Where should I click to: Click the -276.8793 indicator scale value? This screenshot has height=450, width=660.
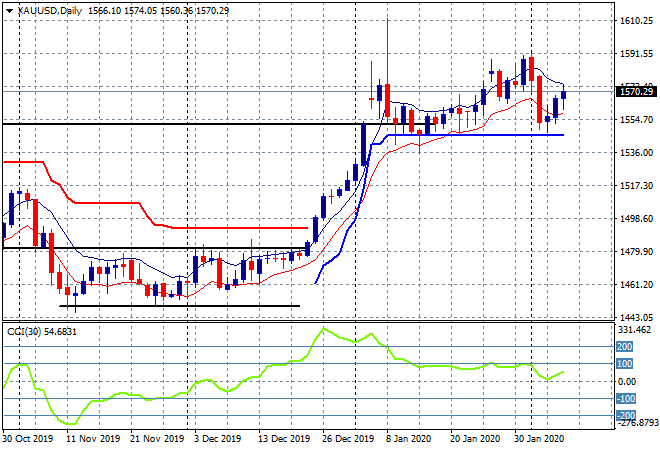click(636, 423)
